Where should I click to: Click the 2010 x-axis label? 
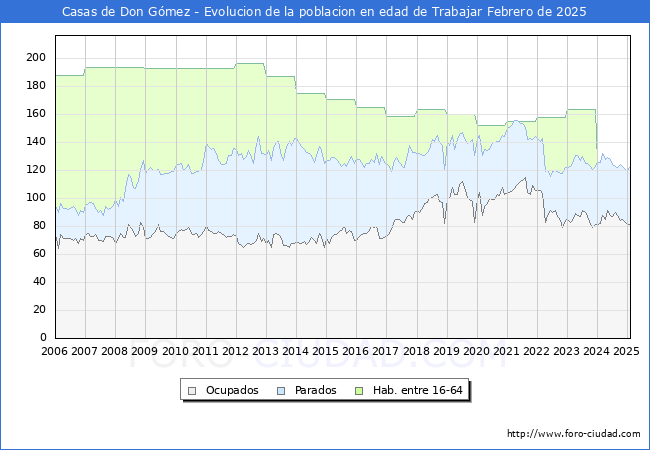175,351
